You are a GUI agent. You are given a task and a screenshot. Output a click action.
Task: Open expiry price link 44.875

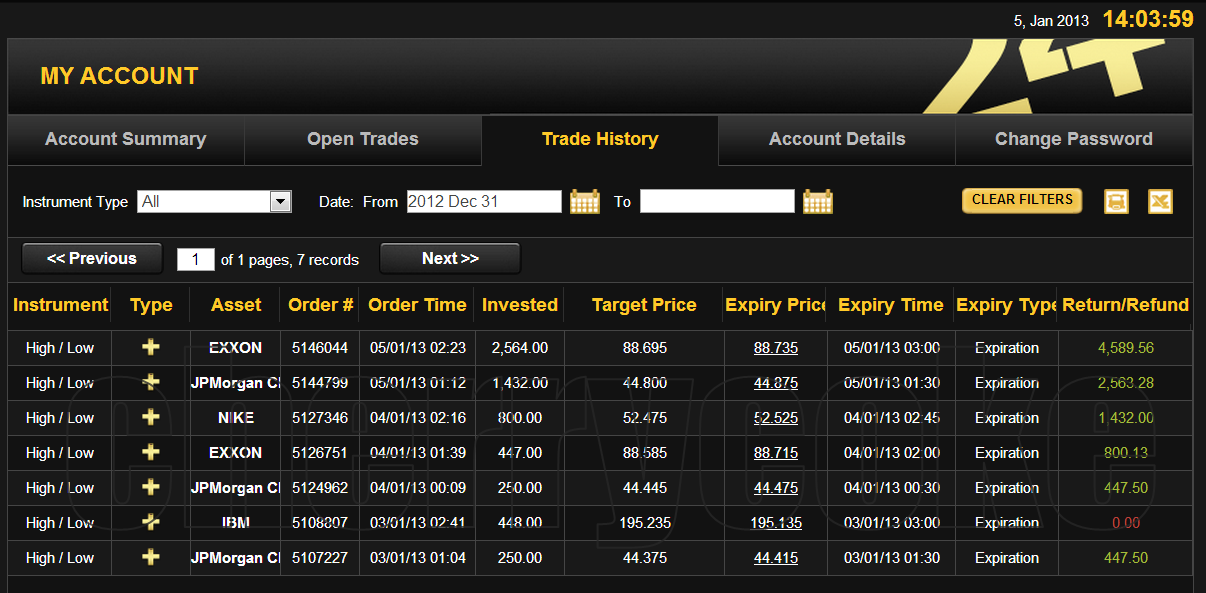point(776,383)
